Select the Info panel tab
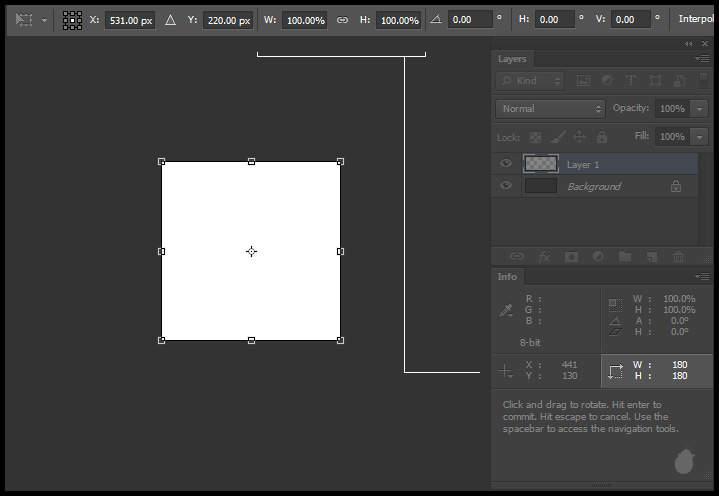Image resolution: width=719 pixels, height=496 pixels. point(508,277)
